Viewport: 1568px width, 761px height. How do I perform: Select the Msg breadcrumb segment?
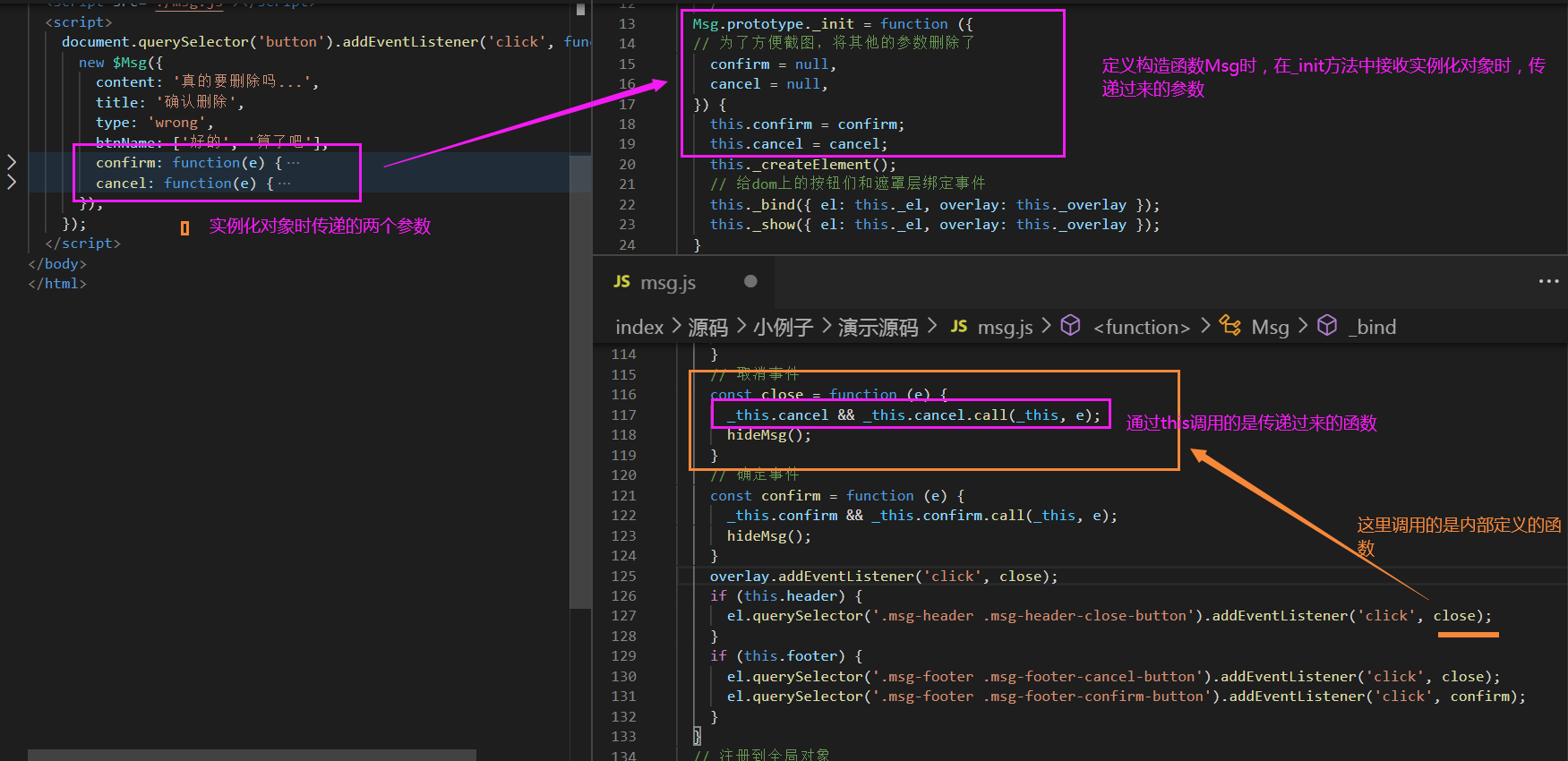tap(1270, 328)
